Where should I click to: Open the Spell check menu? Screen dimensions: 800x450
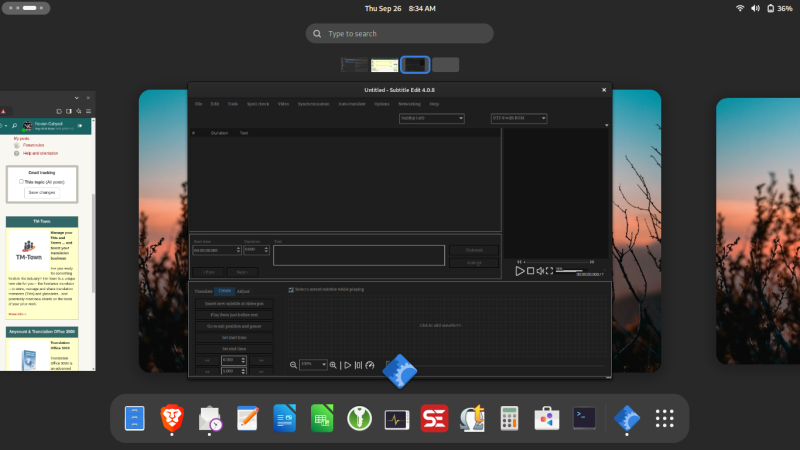tap(258, 104)
